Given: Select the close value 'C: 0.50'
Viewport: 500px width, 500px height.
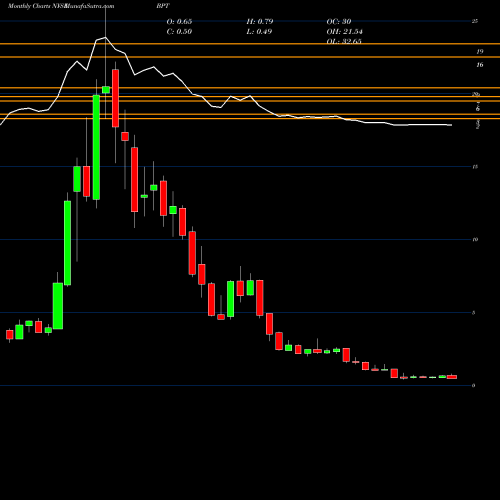Looking at the screenshot, I should pyautogui.click(x=179, y=32).
